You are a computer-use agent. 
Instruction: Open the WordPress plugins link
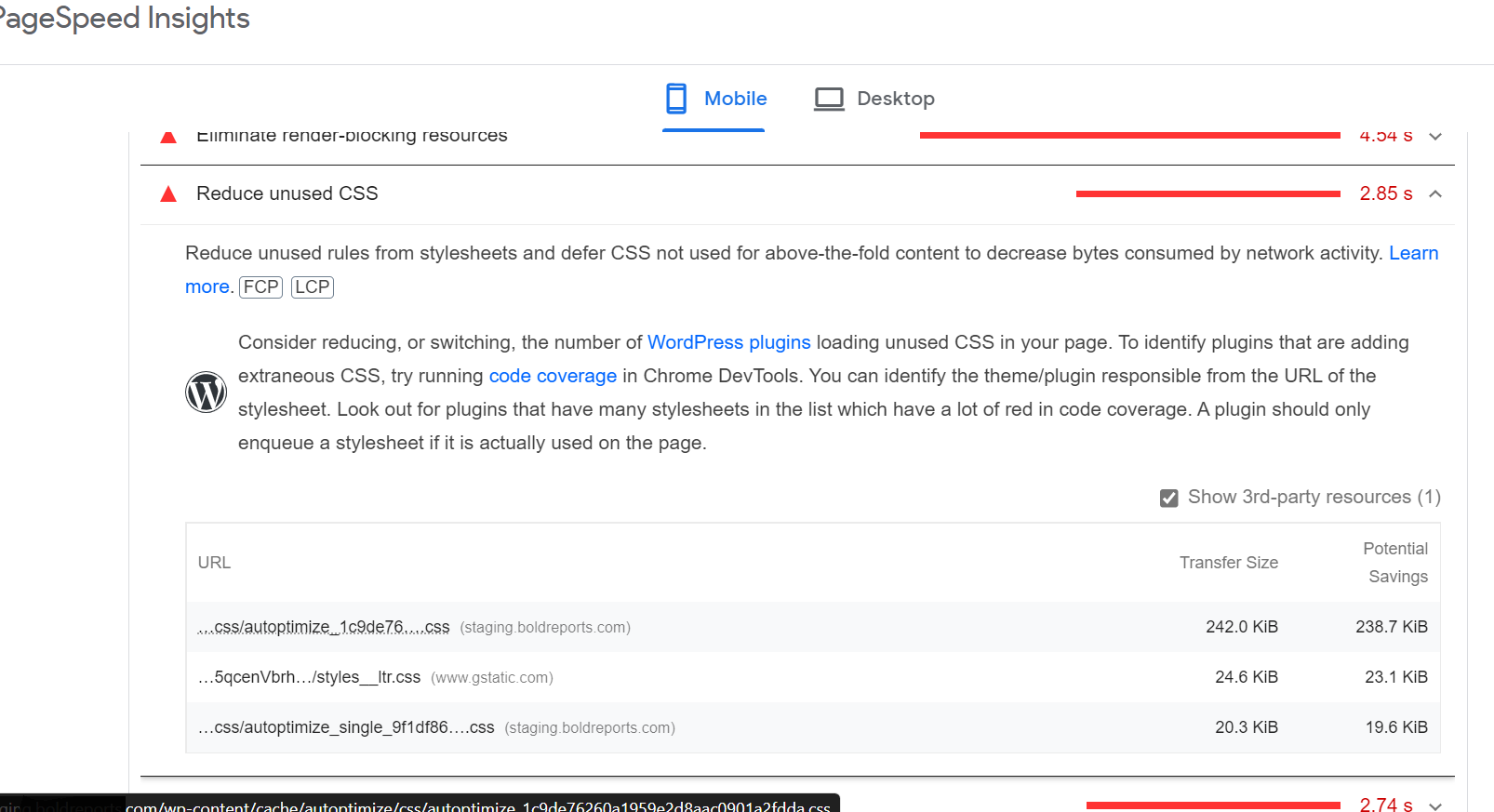click(729, 342)
